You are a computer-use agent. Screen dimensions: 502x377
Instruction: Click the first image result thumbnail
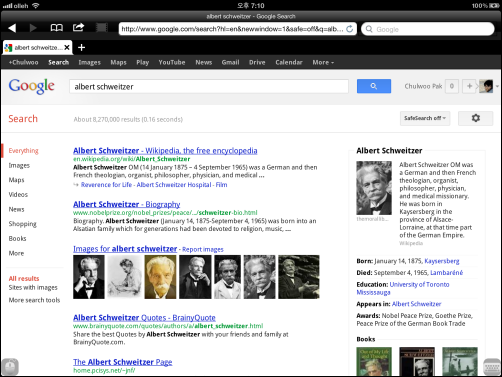[x=89, y=277]
